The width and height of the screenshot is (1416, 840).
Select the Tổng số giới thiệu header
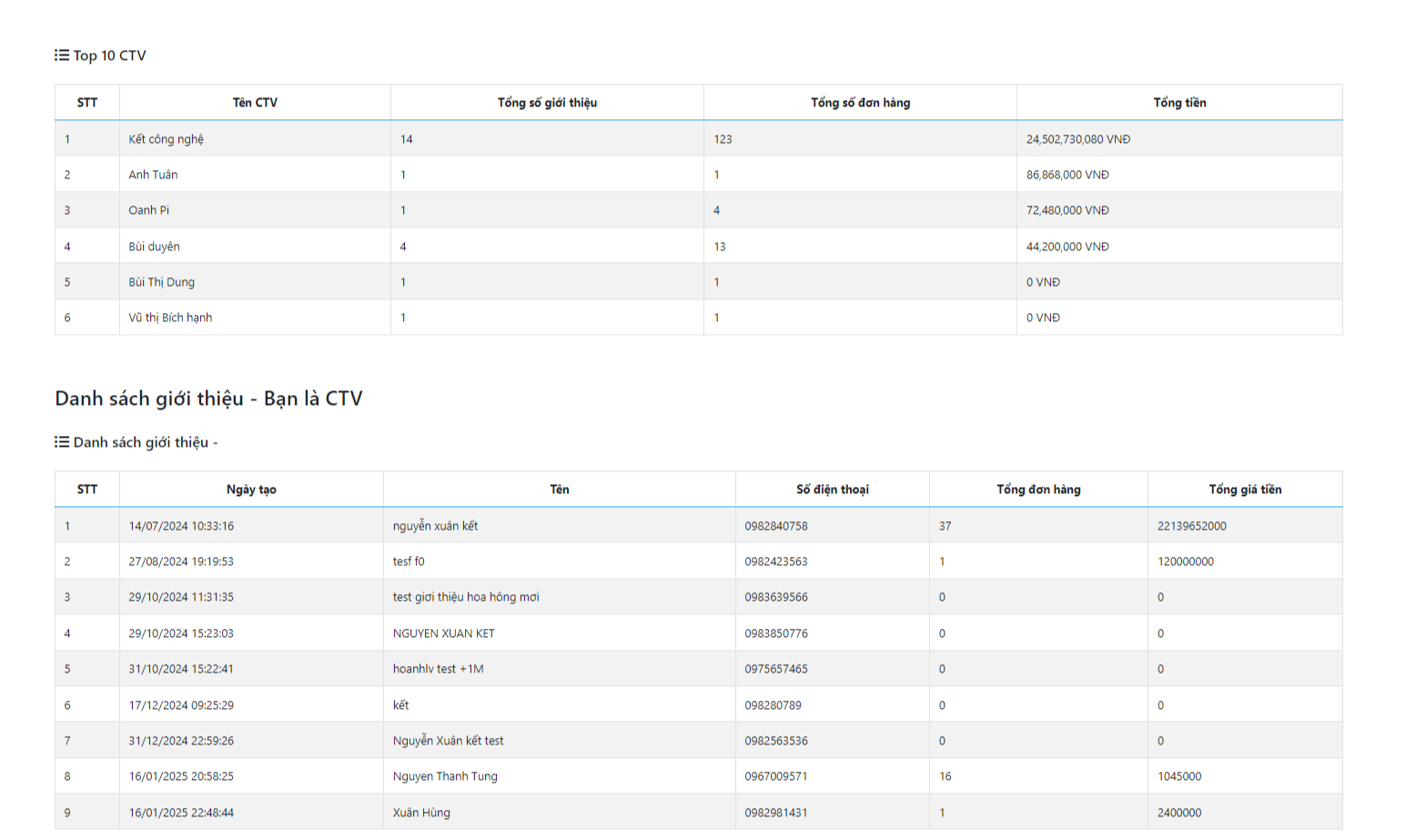pyautogui.click(x=547, y=103)
